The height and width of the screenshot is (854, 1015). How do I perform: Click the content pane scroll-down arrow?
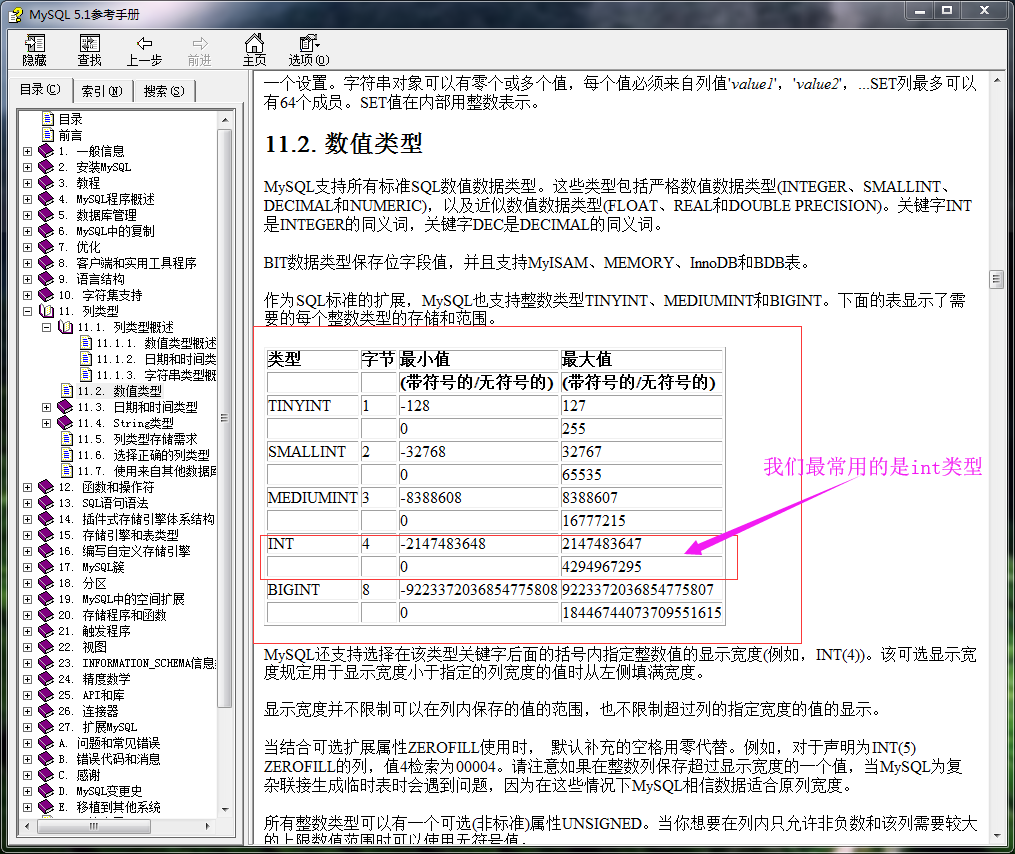pos(996,835)
